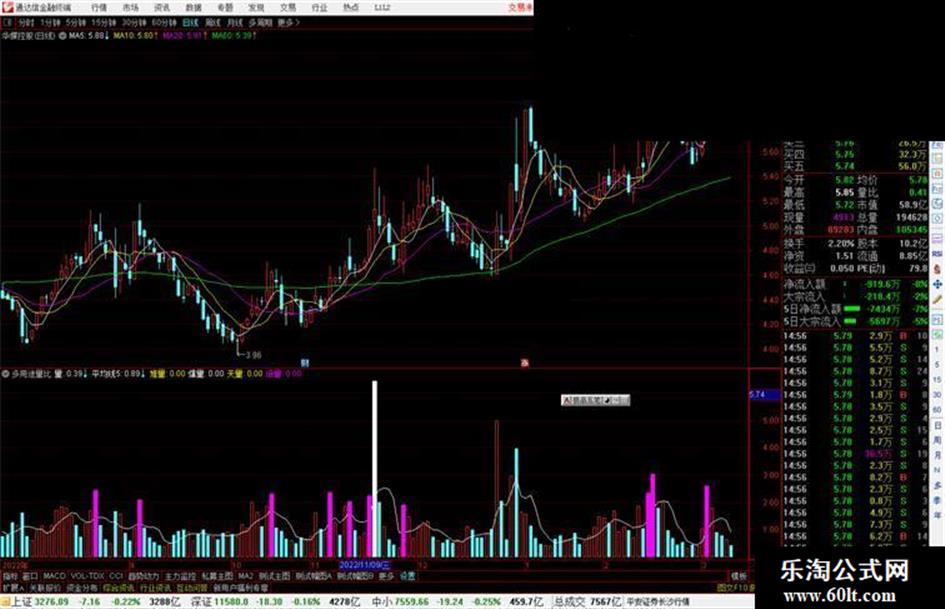The height and width of the screenshot is (609, 945).
Task: Expand 更多 in the bottom indicator tabs
Action: [386, 576]
